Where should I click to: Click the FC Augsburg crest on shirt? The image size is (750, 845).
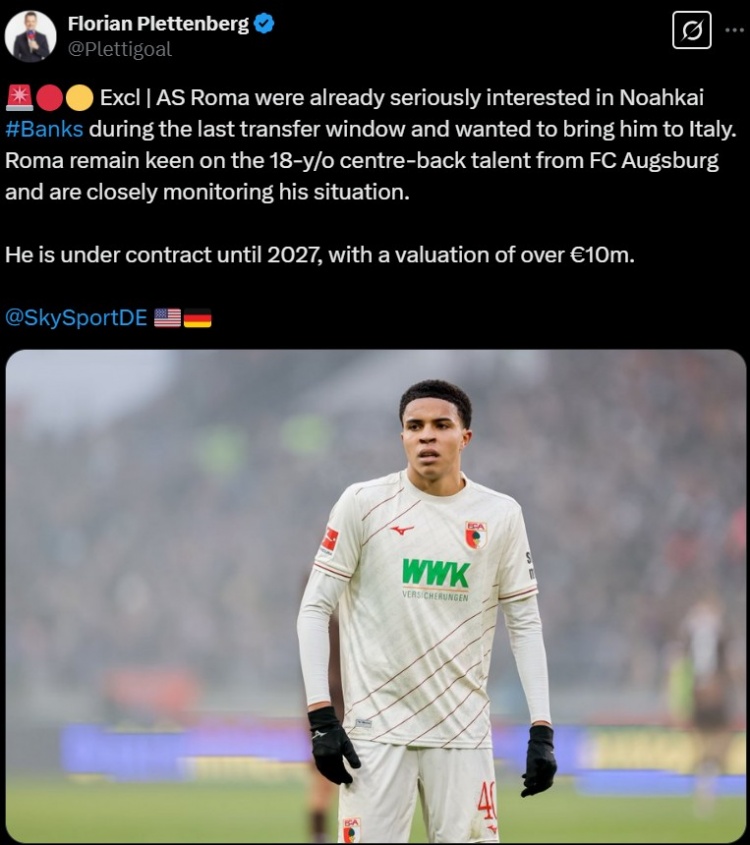476,535
